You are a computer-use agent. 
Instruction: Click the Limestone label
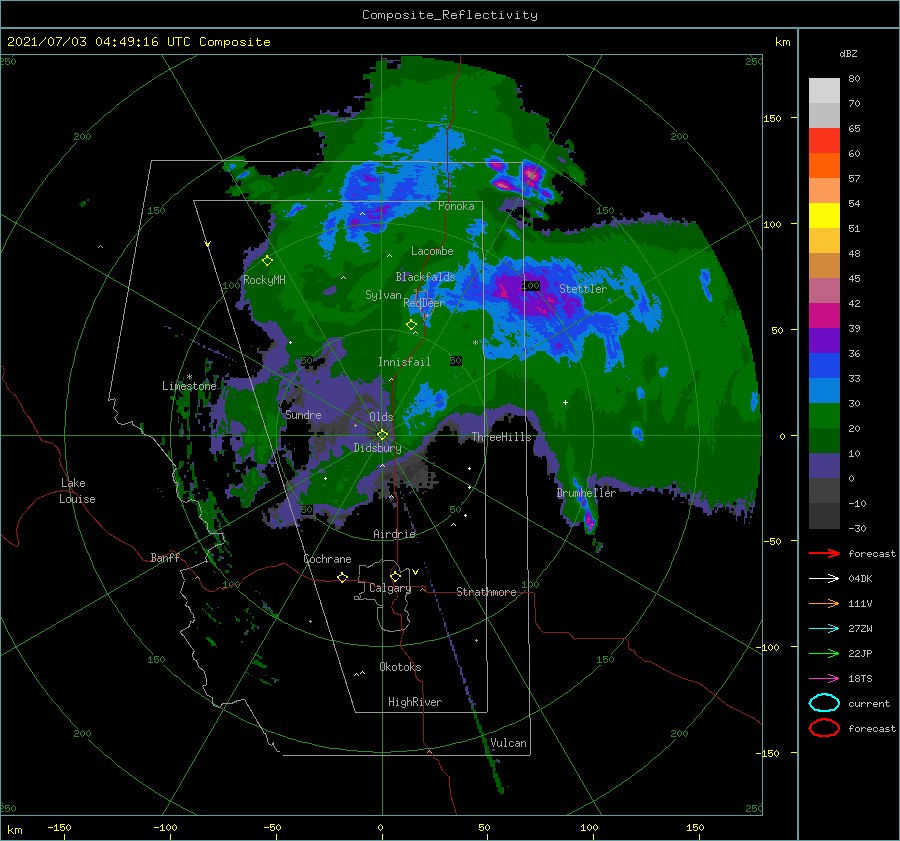tap(189, 386)
